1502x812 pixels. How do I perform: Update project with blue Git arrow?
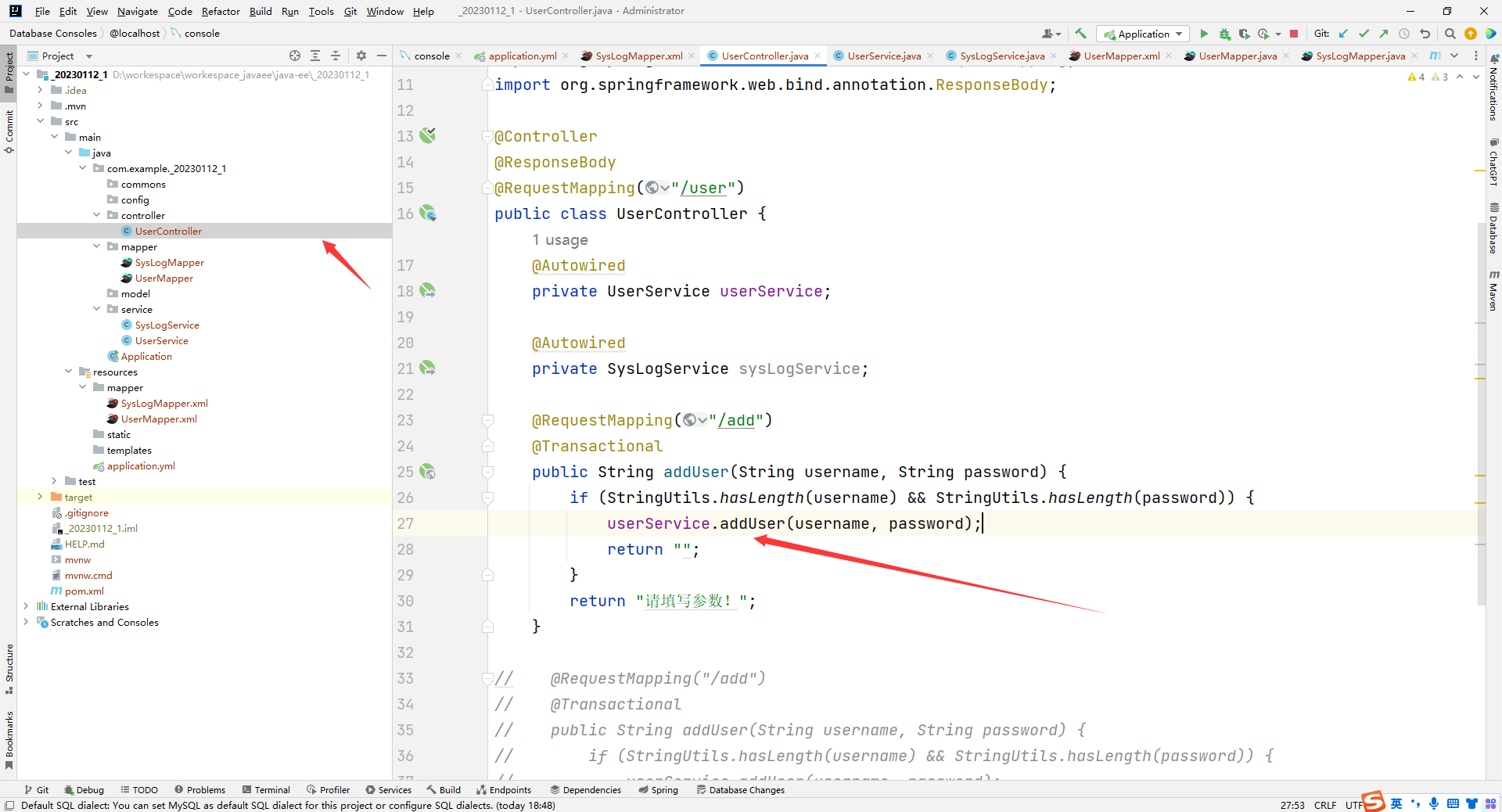1343,34
